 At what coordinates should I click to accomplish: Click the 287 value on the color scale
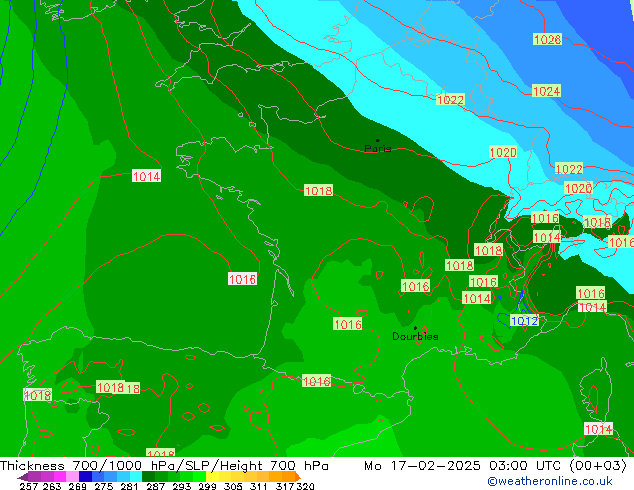point(155,486)
